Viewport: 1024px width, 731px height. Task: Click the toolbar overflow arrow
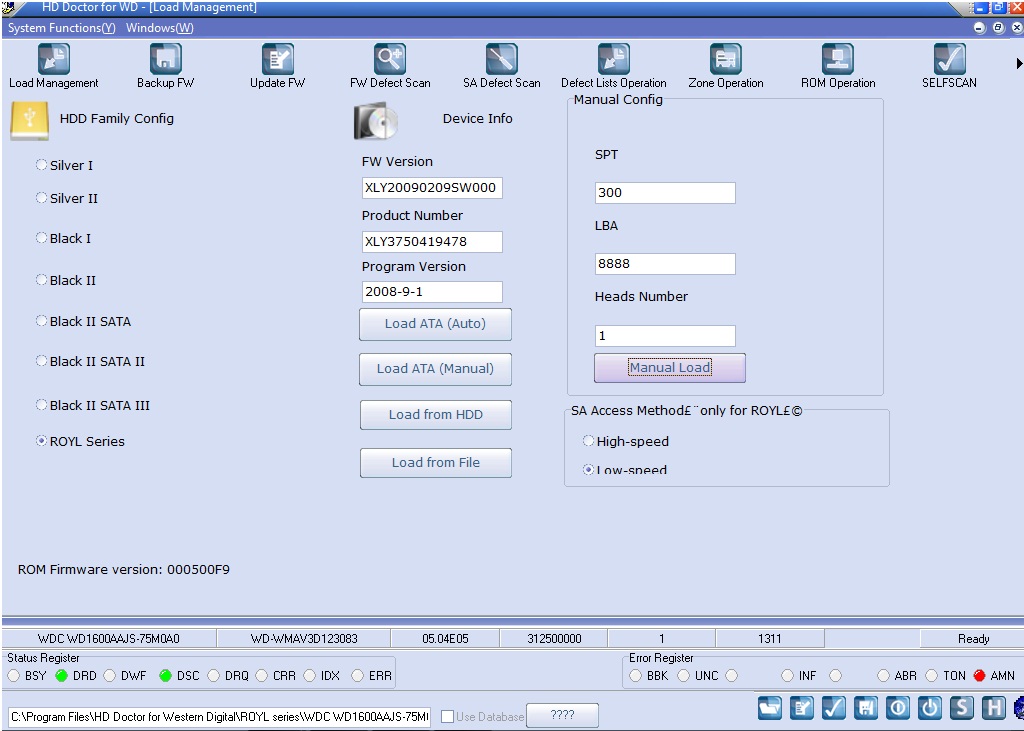[1019, 63]
